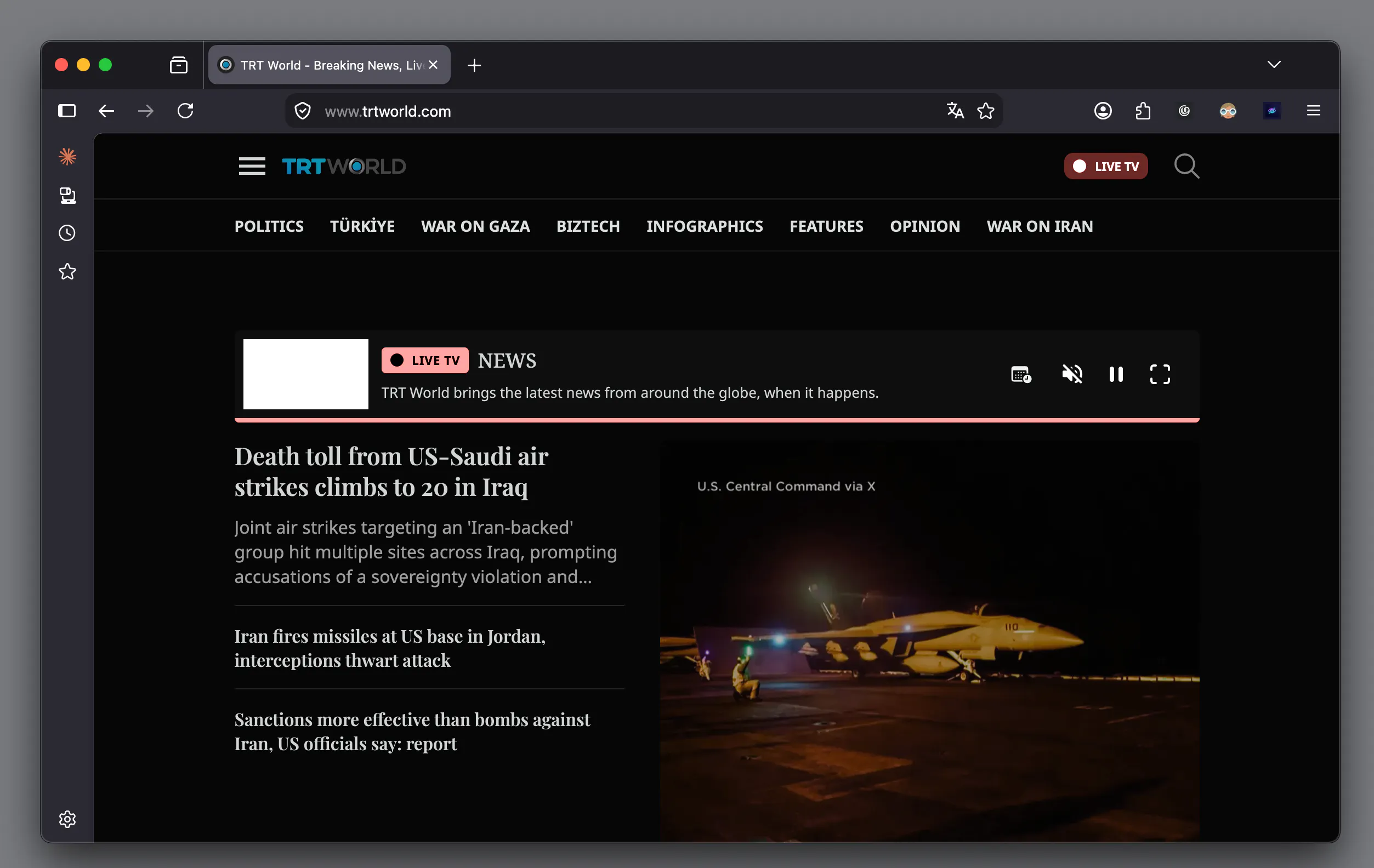Open the OPINION section
This screenshot has width=1374, height=868.
point(925,226)
